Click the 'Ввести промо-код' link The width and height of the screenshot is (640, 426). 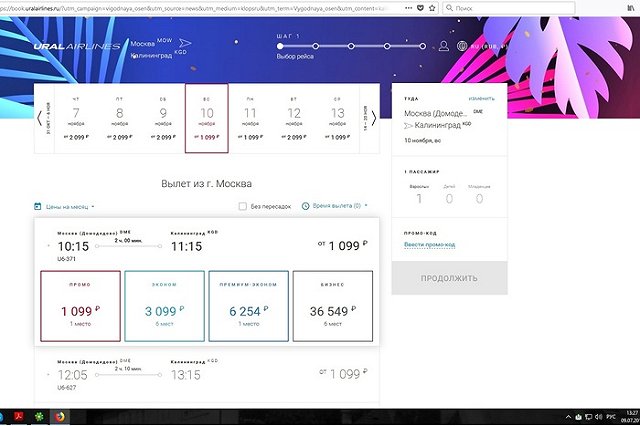431,246
